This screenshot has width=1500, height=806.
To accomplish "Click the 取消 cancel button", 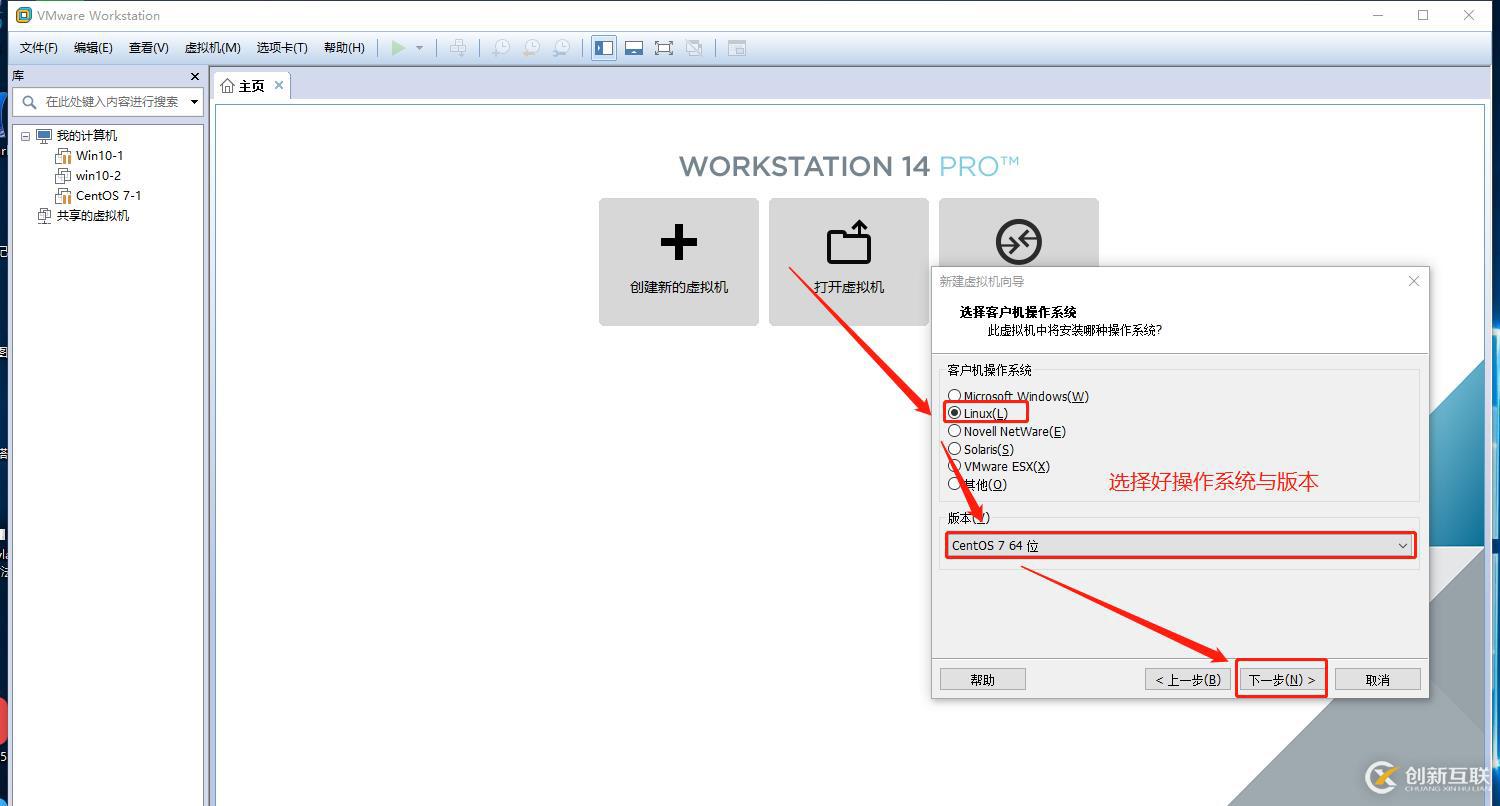I will tap(1377, 680).
